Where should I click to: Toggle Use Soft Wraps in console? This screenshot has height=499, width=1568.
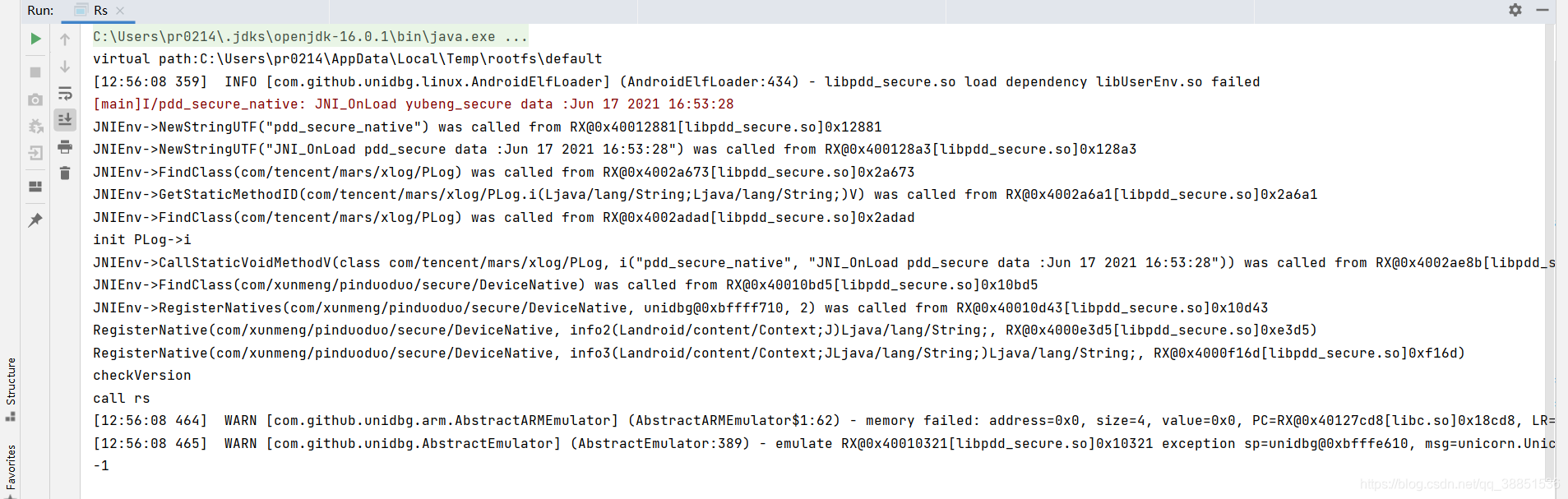coord(65,94)
